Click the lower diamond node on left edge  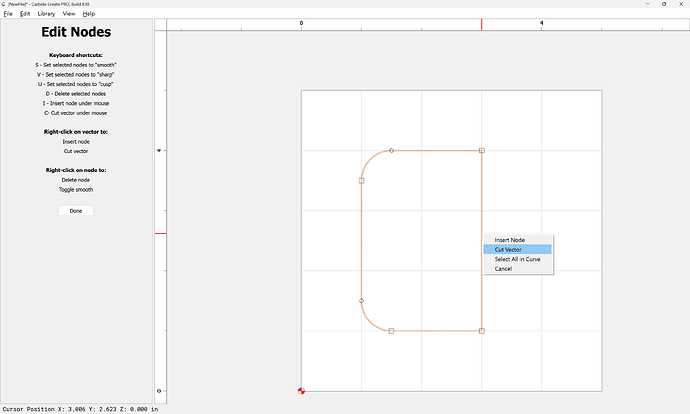click(361, 300)
